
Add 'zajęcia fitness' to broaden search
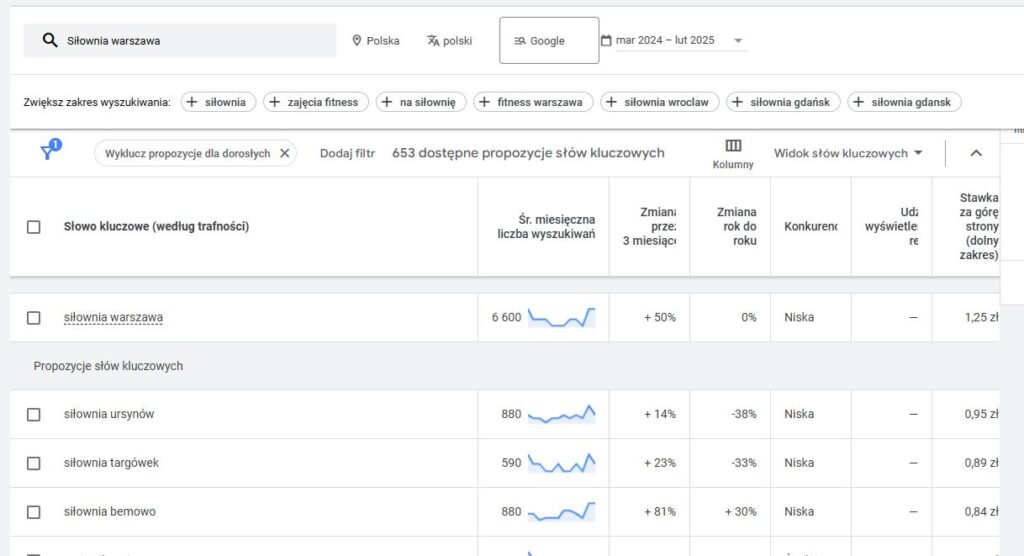(316, 102)
